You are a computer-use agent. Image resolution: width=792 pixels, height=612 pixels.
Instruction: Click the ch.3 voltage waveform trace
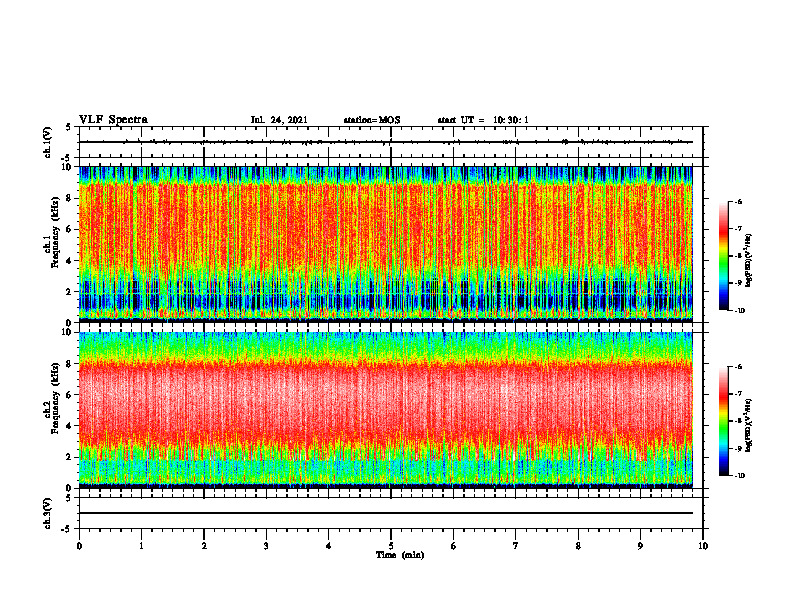(386, 513)
